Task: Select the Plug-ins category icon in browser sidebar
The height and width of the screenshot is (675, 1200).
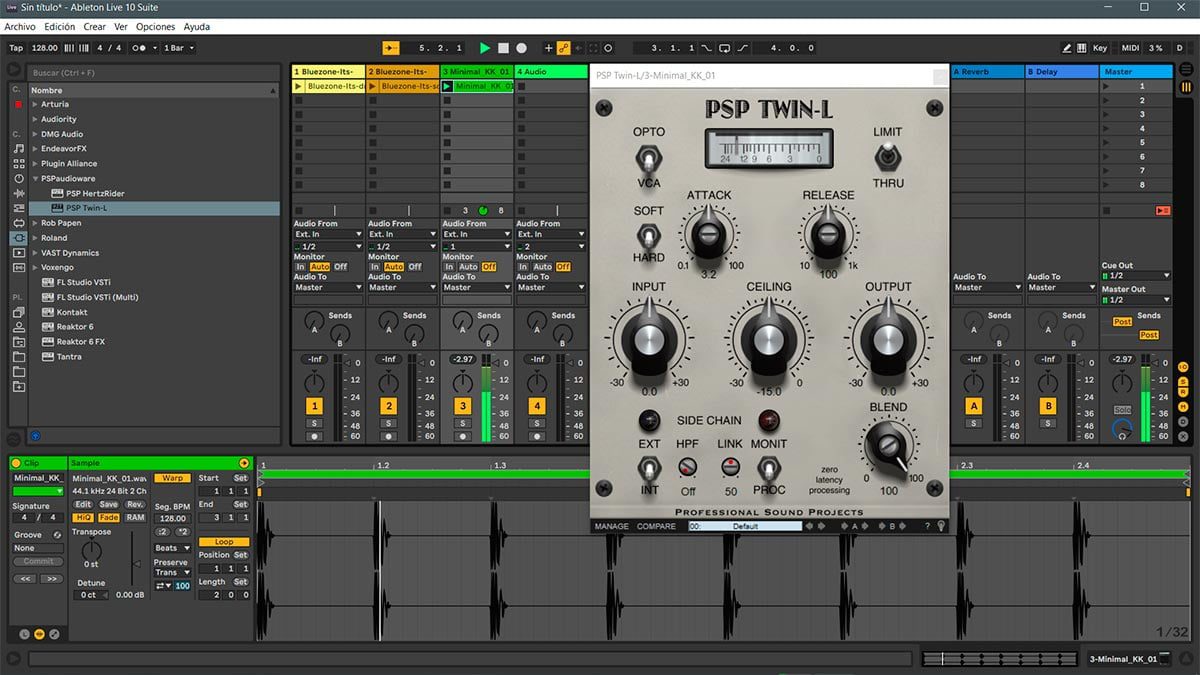Action: 18,238
